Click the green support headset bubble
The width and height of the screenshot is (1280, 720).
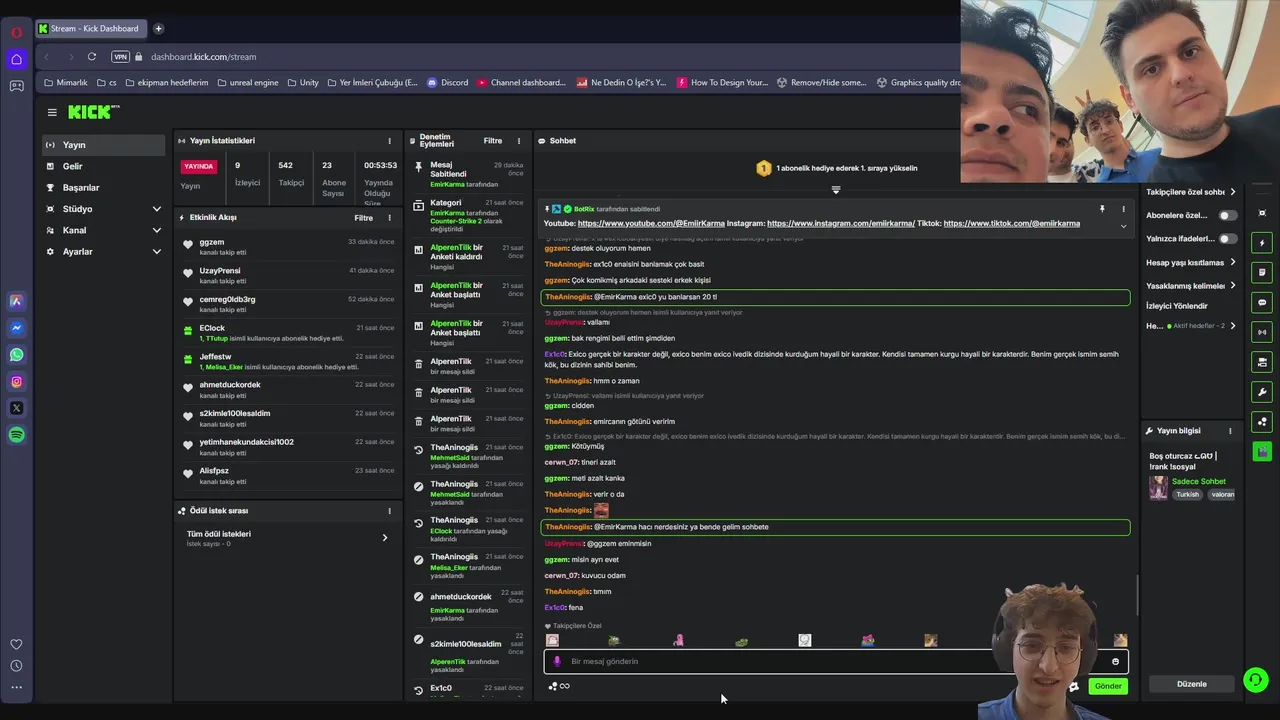(x=1255, y=680)
